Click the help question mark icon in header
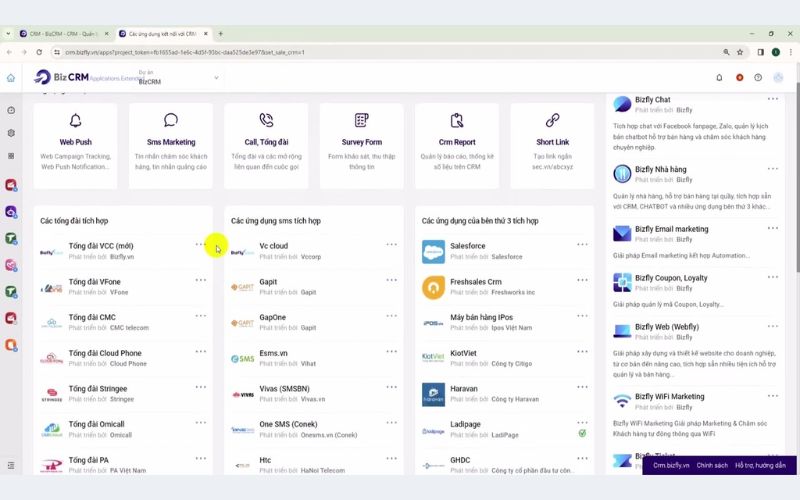The width and height of the screenshot is (800, 500). pyautogui.click(x=758, y=78)
